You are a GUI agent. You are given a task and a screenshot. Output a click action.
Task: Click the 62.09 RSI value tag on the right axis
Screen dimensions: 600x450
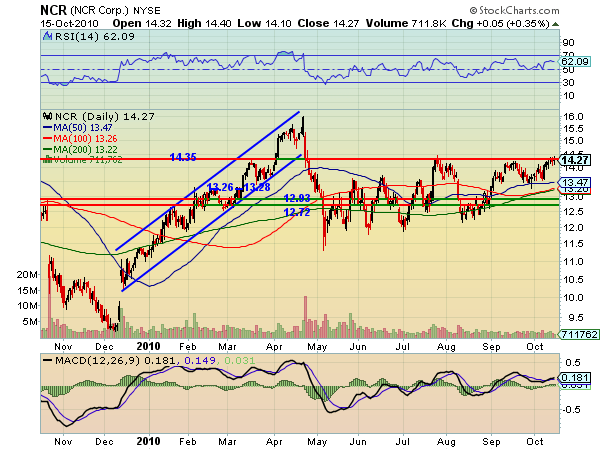pos(575,62)
